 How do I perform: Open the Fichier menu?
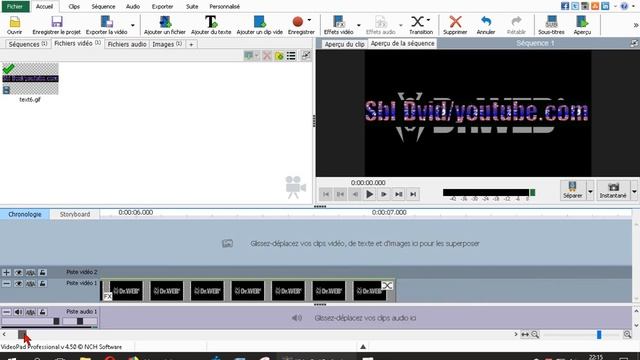pyautogui.click(x=15, y=7)
